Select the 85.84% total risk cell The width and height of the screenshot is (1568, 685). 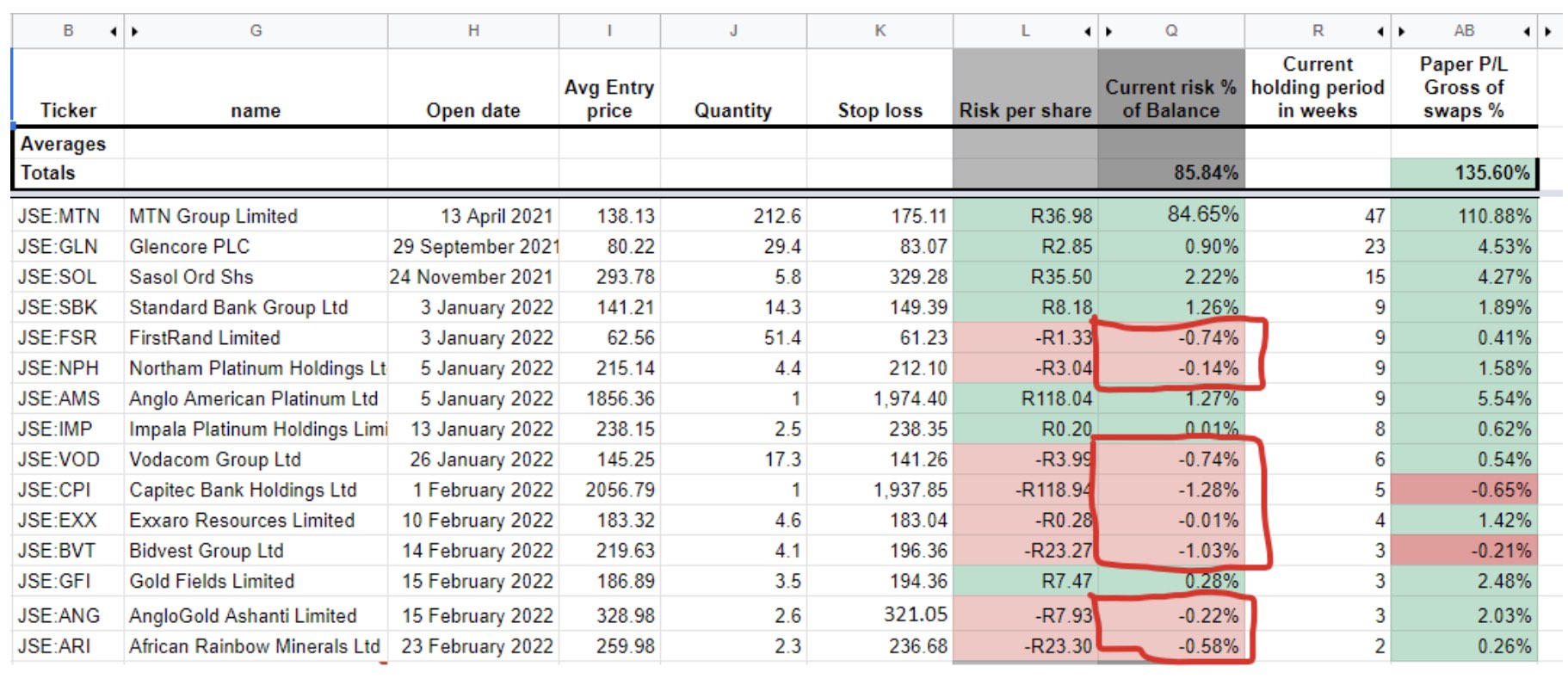(1171, 173)
